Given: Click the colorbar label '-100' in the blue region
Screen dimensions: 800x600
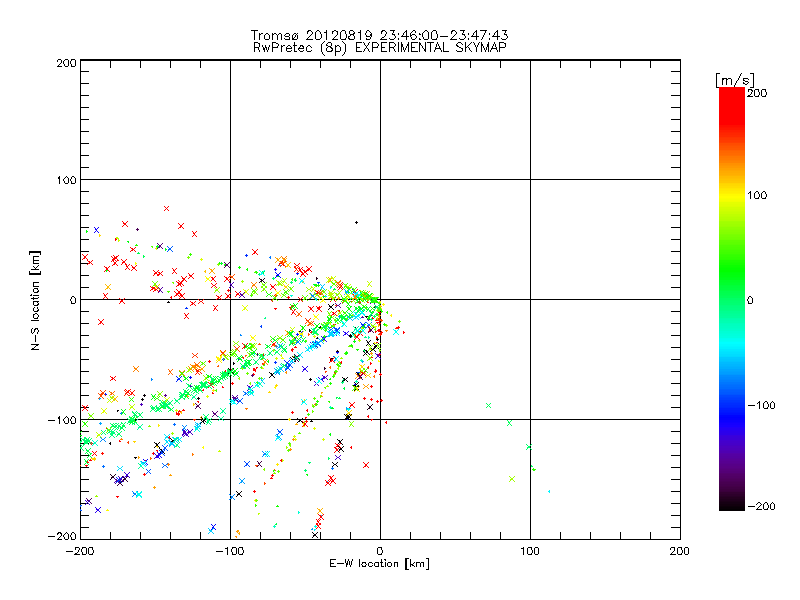Looking at the screenshot, I should pos(761,406).
